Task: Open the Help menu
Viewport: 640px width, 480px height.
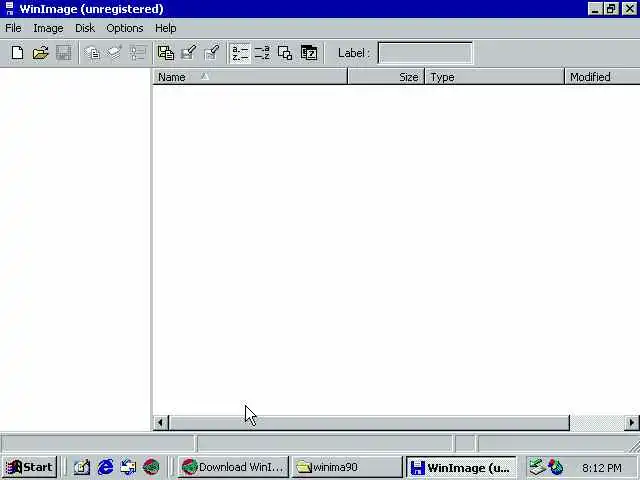Action: click(165, 28)
